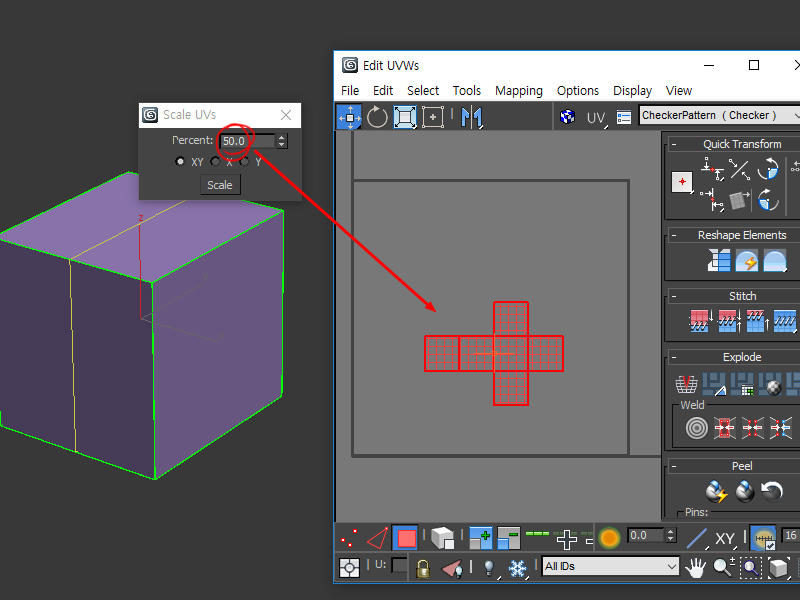
Task: Select the XY radio in Scale UVs
Action: [x=180, y=161]
